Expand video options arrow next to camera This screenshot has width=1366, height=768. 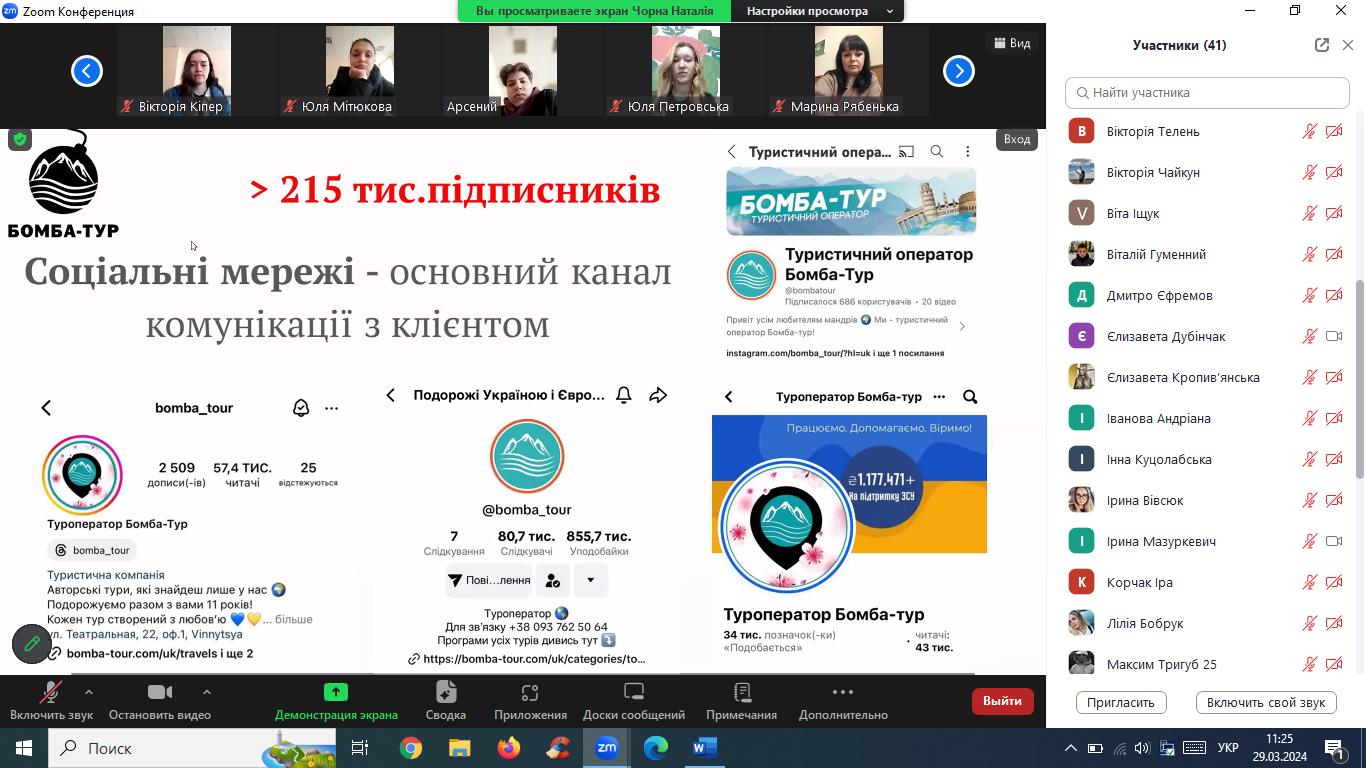206,691
